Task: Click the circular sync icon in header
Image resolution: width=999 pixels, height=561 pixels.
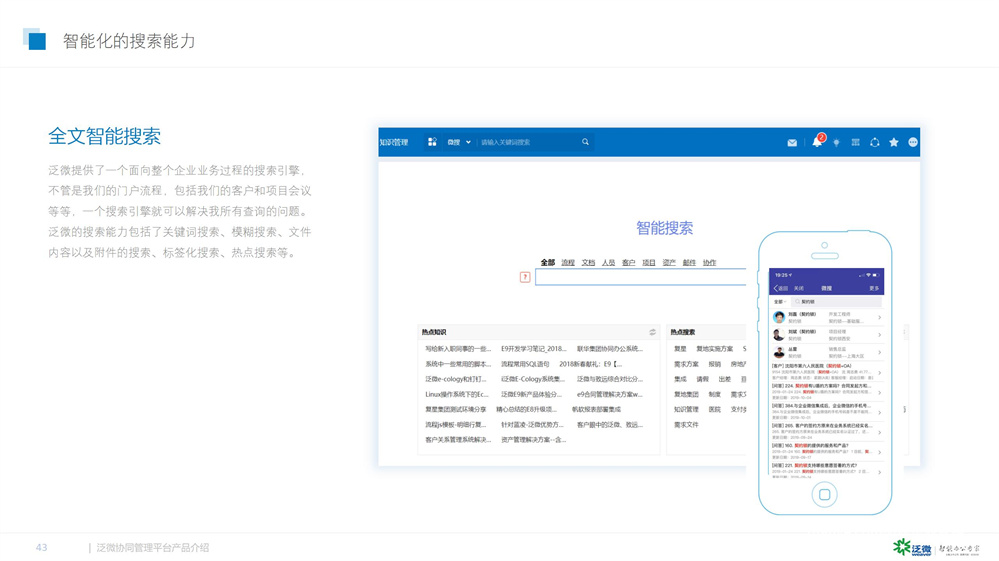Action: (x=875, y=142)
